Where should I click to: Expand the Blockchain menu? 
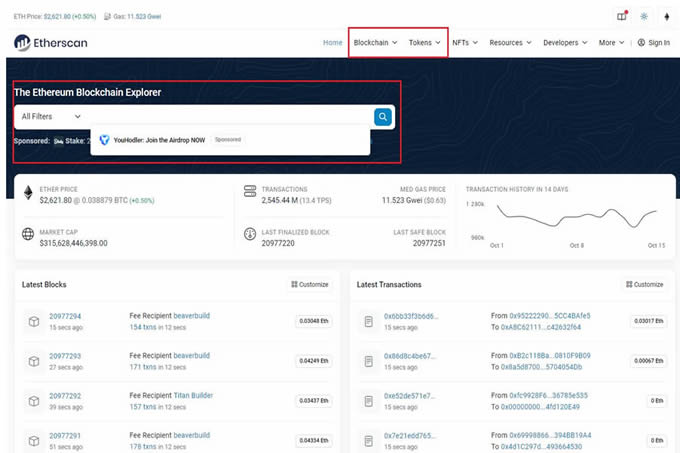tap(376, 43)
